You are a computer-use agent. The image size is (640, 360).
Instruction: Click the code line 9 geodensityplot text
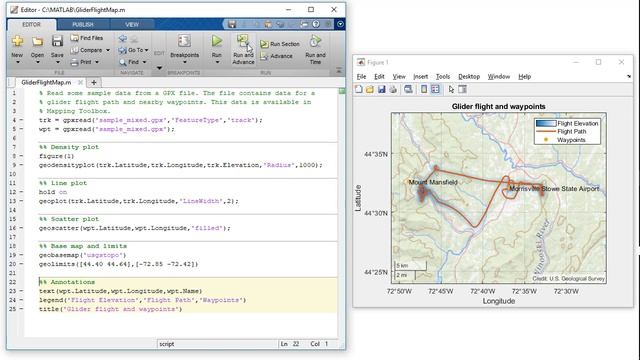pyautogui.click(x=180, y=165)
